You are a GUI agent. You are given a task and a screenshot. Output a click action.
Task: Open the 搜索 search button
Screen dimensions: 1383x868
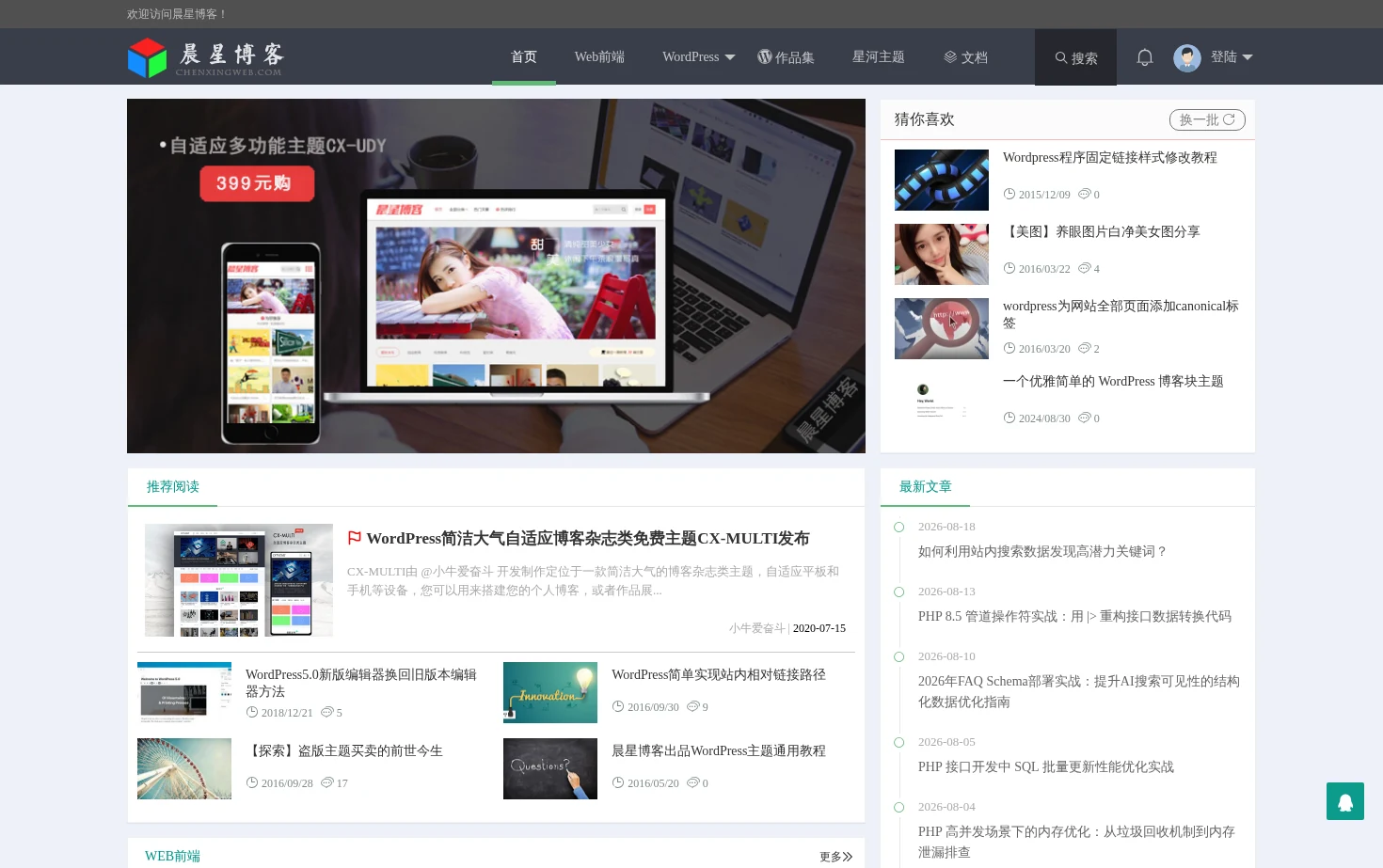[x=1075, y=57]
